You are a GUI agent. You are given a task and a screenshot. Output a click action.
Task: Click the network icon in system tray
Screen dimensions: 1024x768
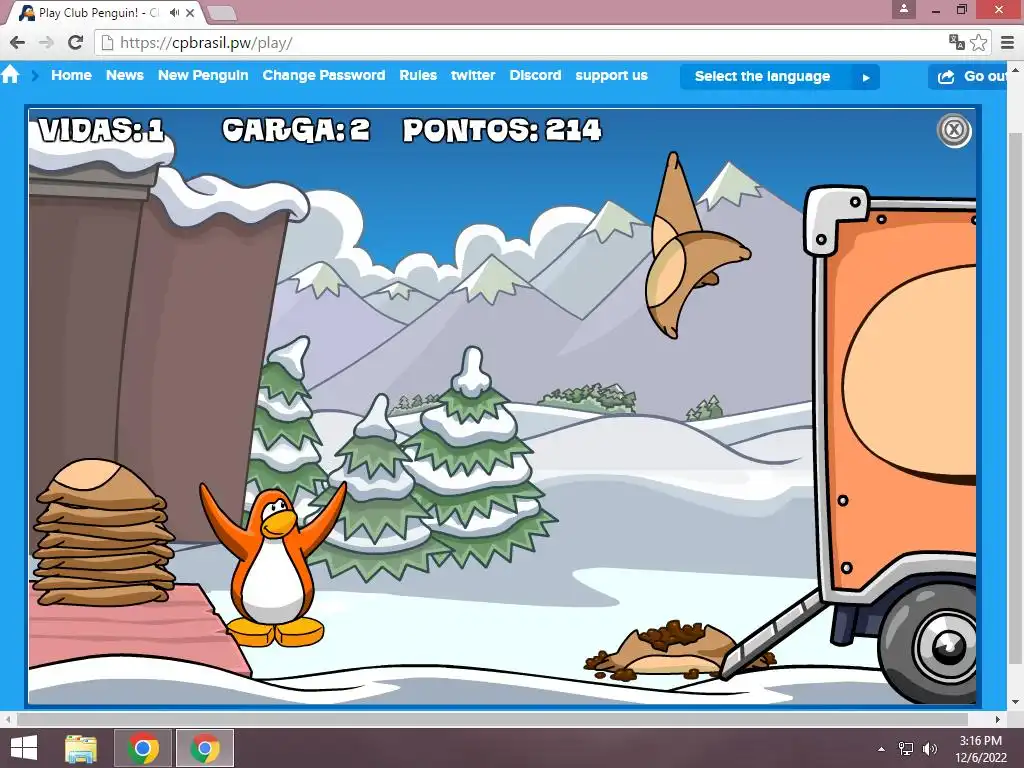tap(906, 749)
